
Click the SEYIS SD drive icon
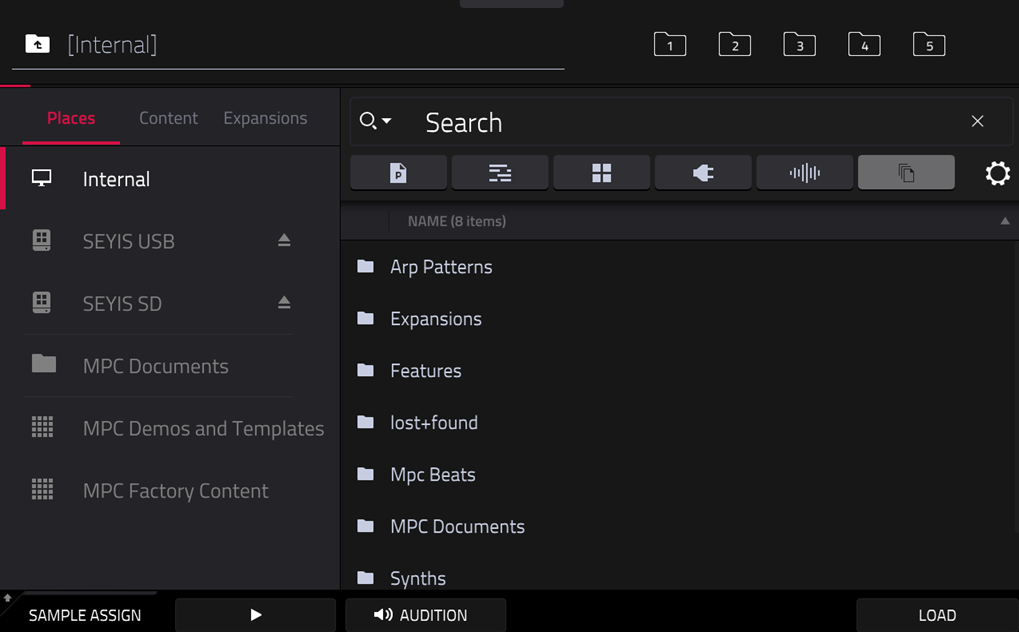(42, 303)
